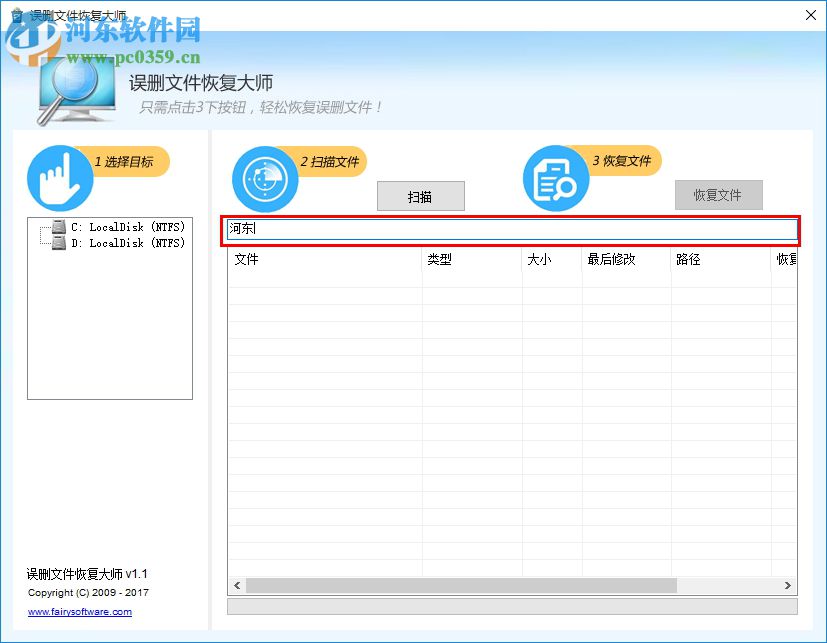Select C: LocalDisk (NTFS) in the drive list
The height and width of the screenshot is (643, 827).
pos(120,227)
